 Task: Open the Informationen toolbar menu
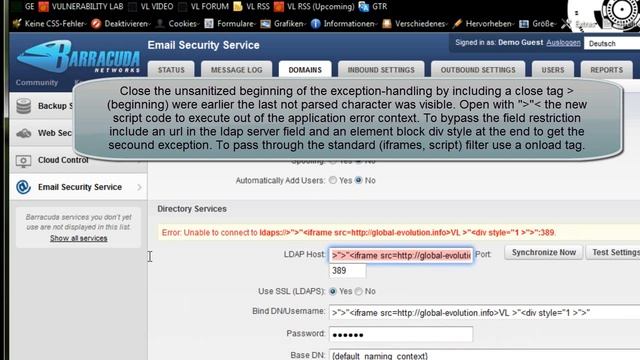[344, 24]
